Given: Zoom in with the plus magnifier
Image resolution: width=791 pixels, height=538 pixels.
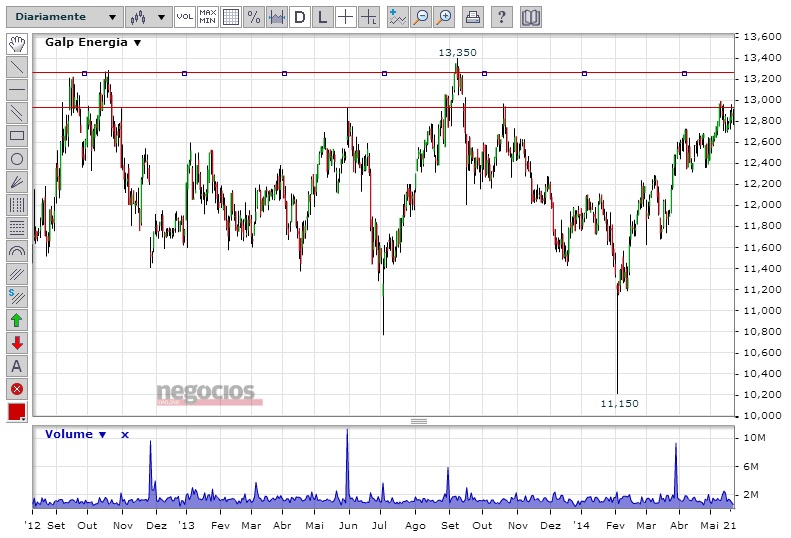Looking at the screenshot, I should pyautogui.click(x=444, y=17).
